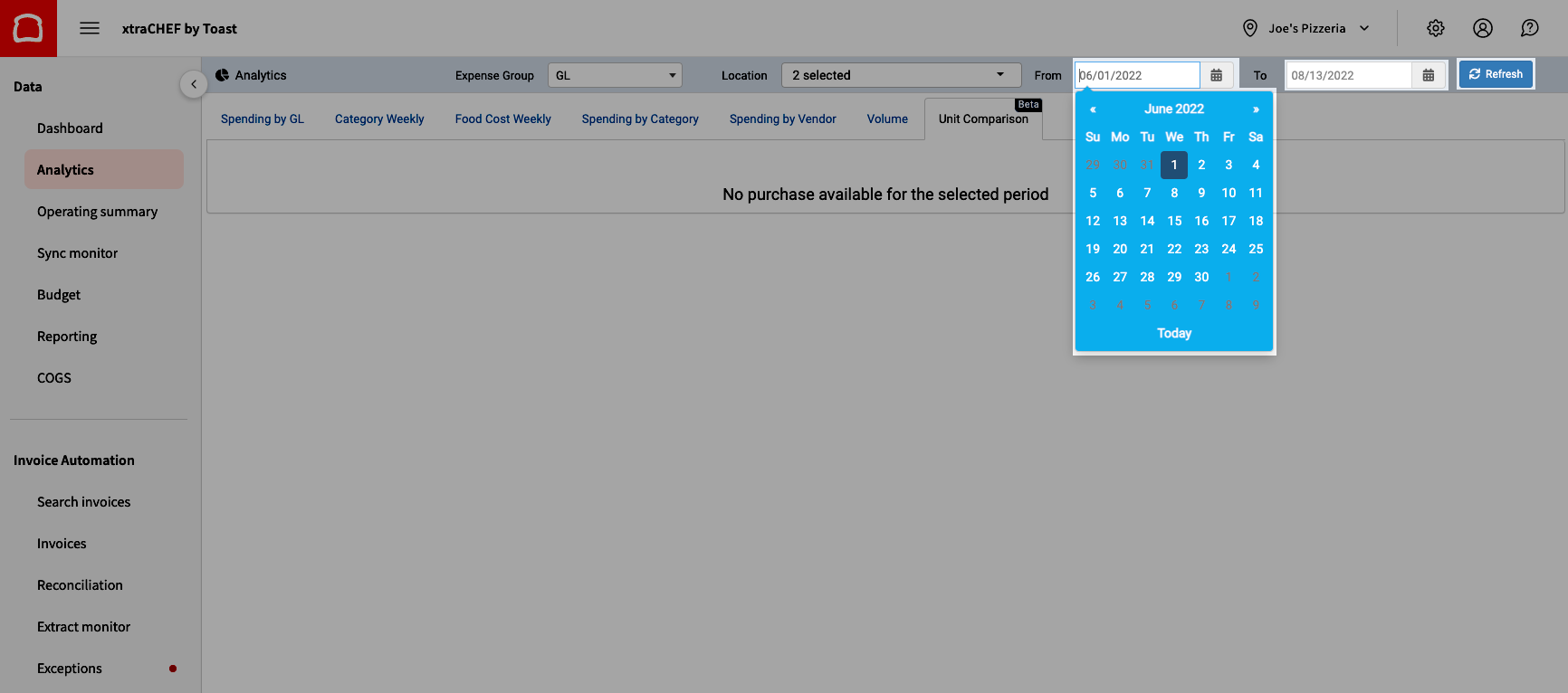Click the Refresh button

pyautogui.click(x=1496, y=74)
